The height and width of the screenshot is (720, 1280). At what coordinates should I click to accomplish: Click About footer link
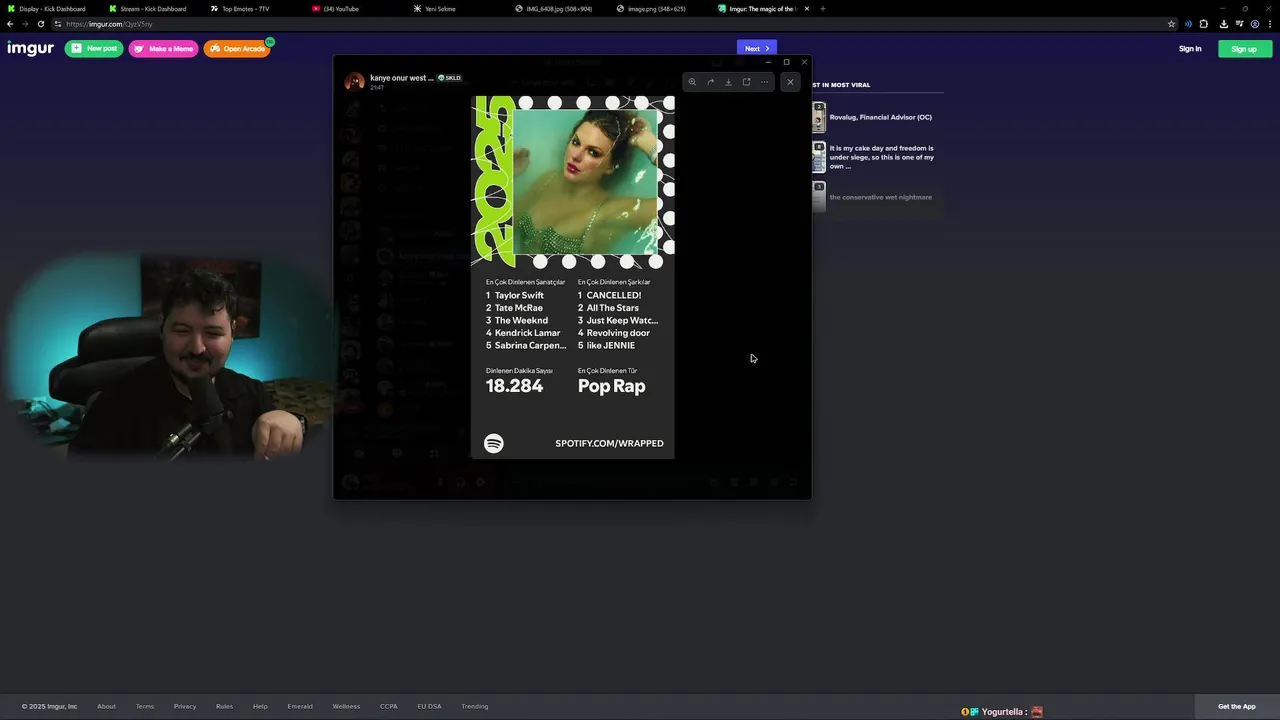(106, 706)
